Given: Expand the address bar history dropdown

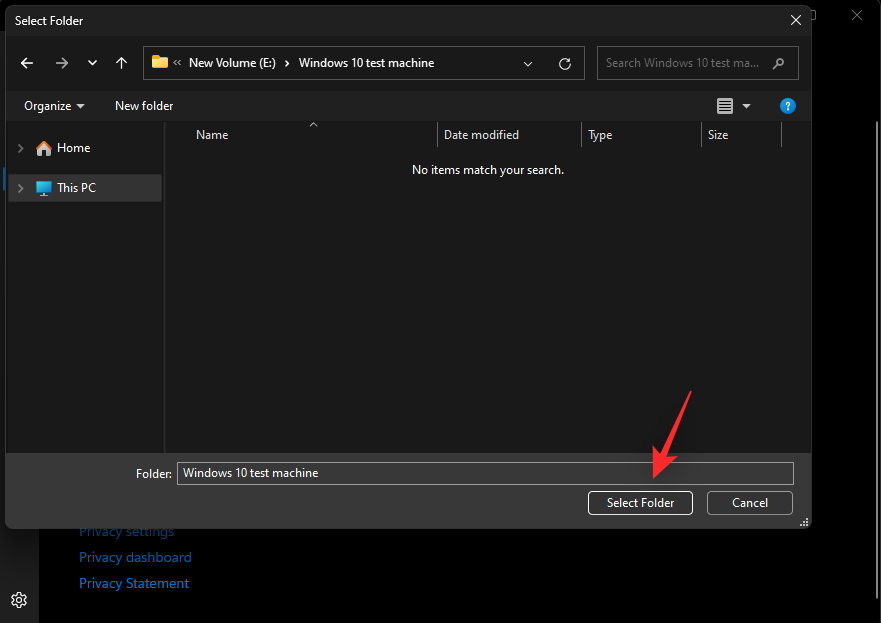Looking at the screenshot, I should click(x=528, y=63).
